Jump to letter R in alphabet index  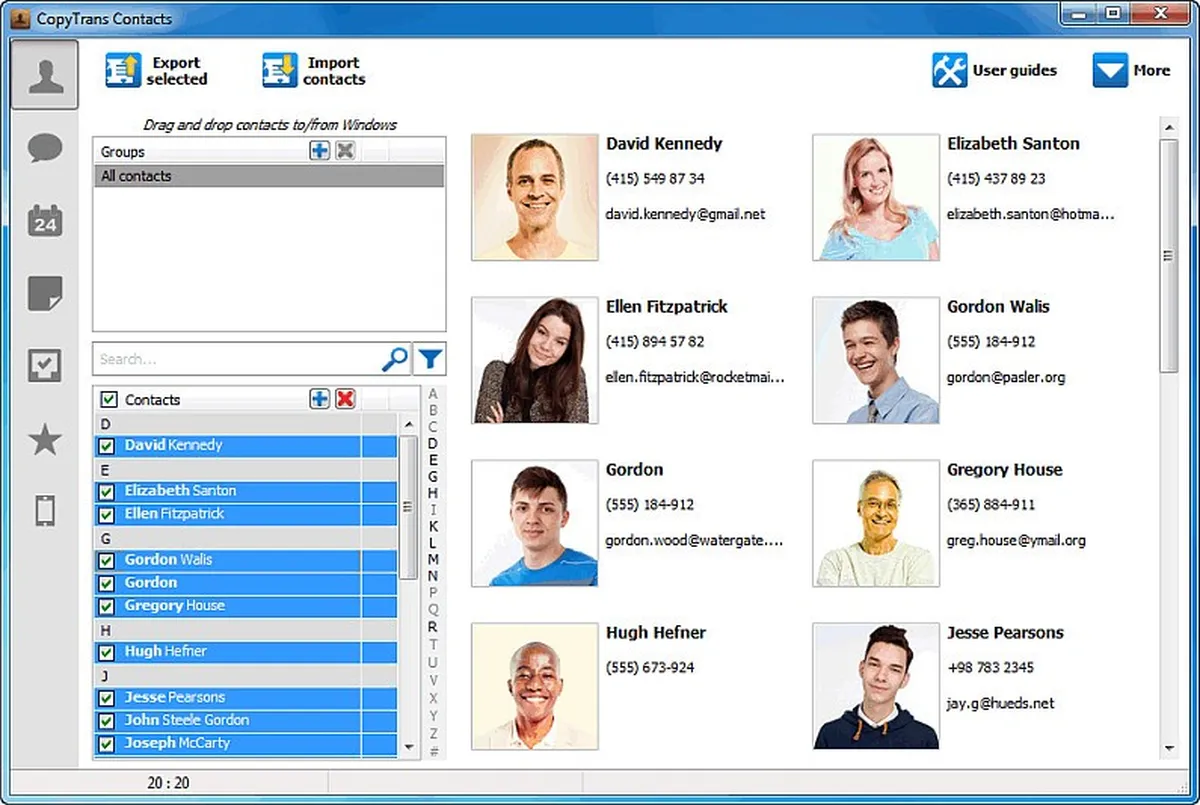coord(433,626)
